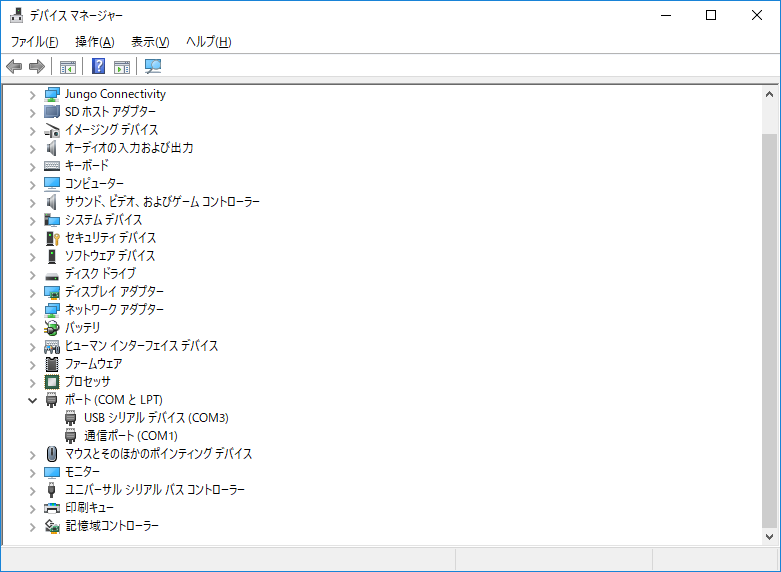Expand the ネットワーク アダプター node
The image size is (781, 572).
tap(32, 310)
